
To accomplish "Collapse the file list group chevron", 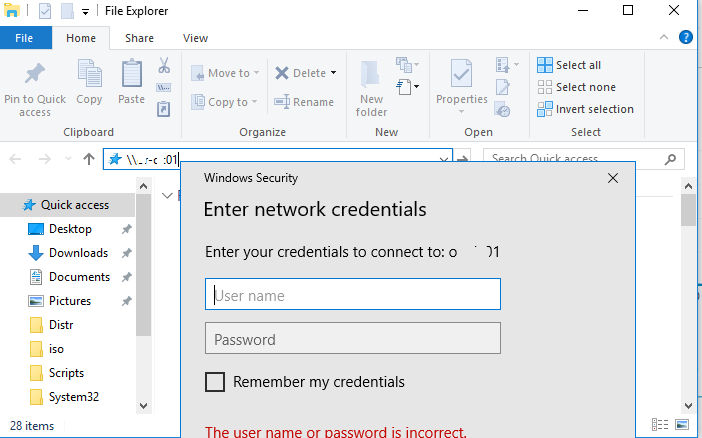I will [x=167, y=196].
